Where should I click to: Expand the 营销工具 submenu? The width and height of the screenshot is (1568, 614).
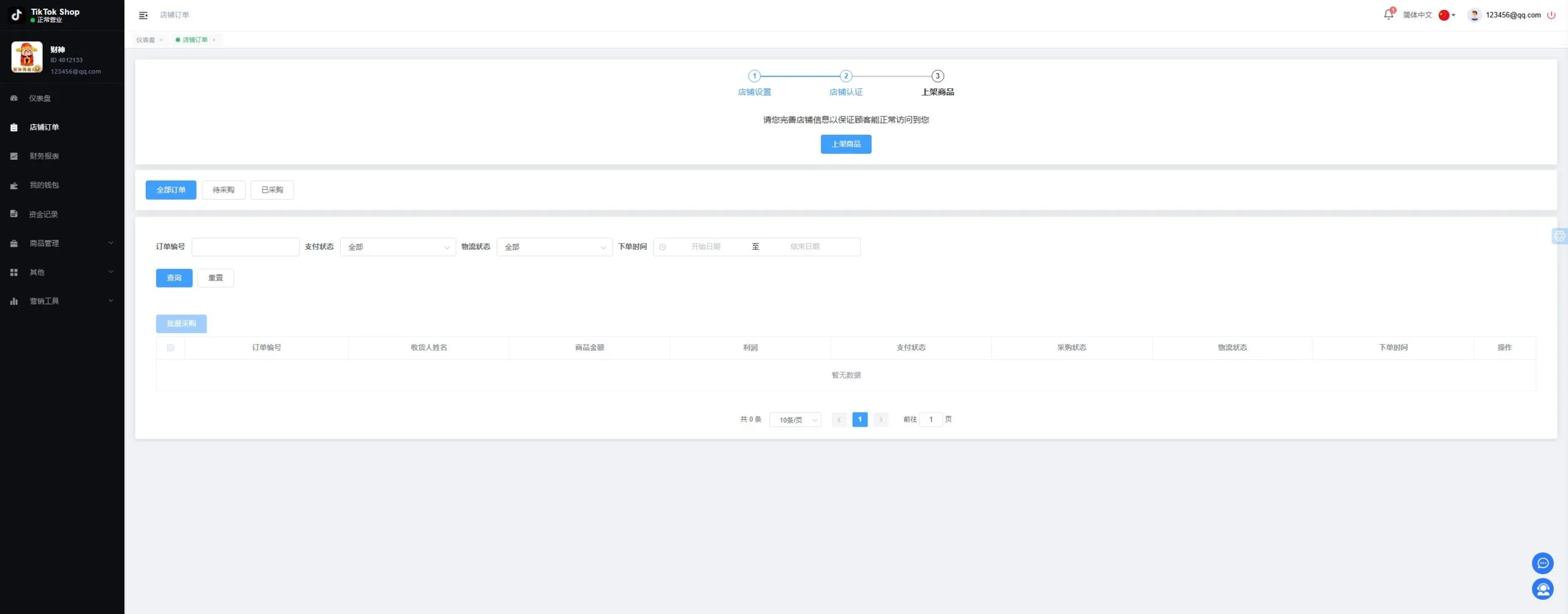point(62,301)
